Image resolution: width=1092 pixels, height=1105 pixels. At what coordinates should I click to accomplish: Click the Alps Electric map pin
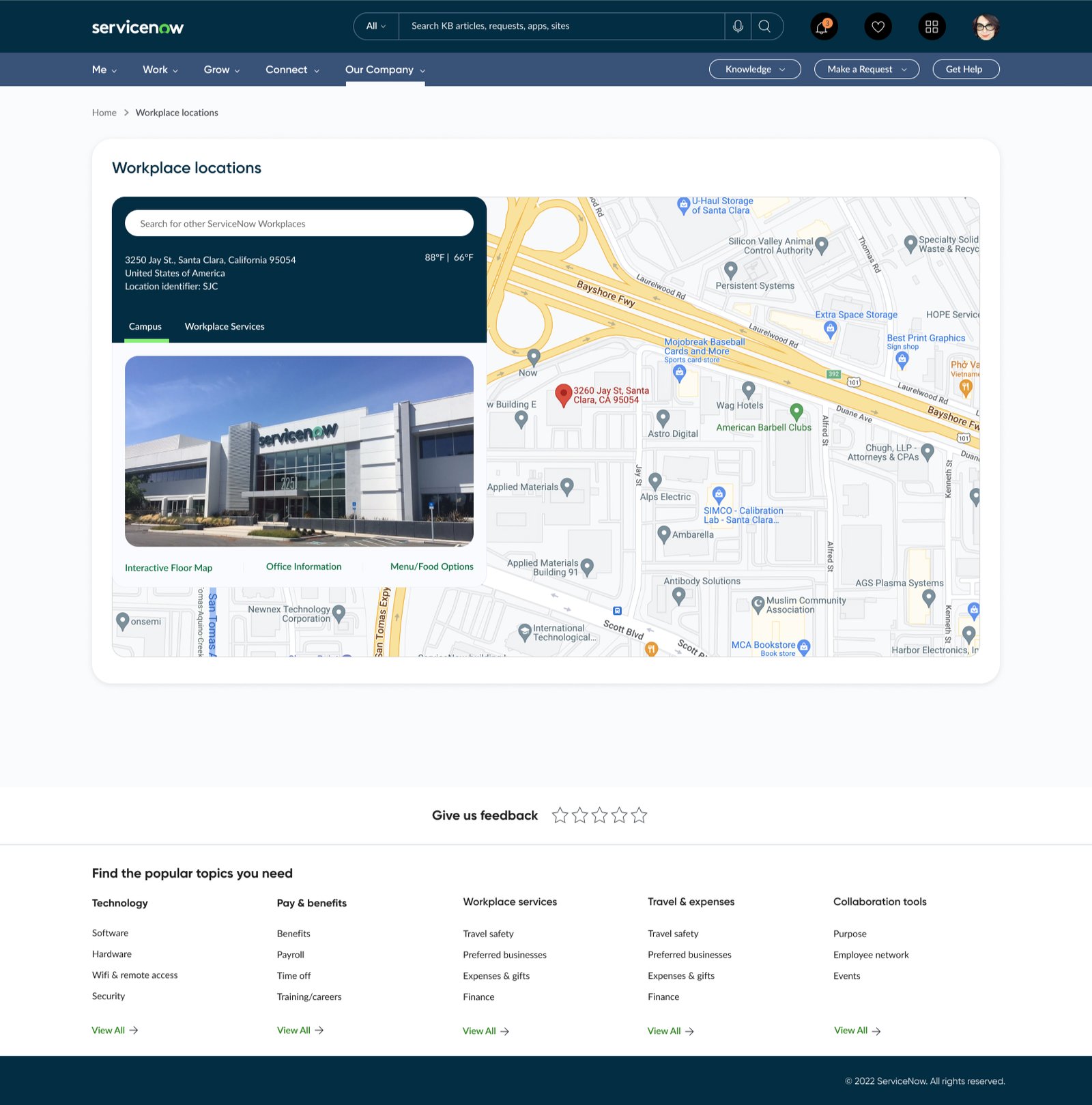(655, 481)
